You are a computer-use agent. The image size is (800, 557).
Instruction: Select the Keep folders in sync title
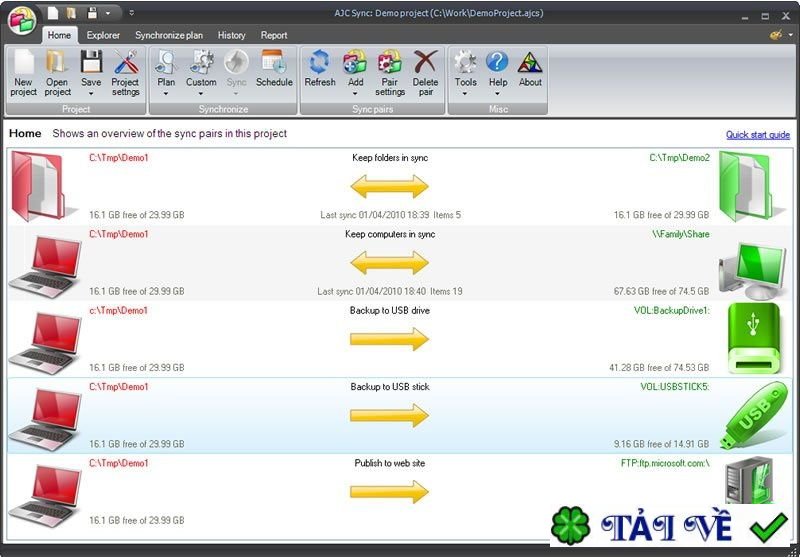(x=390, y=158)
